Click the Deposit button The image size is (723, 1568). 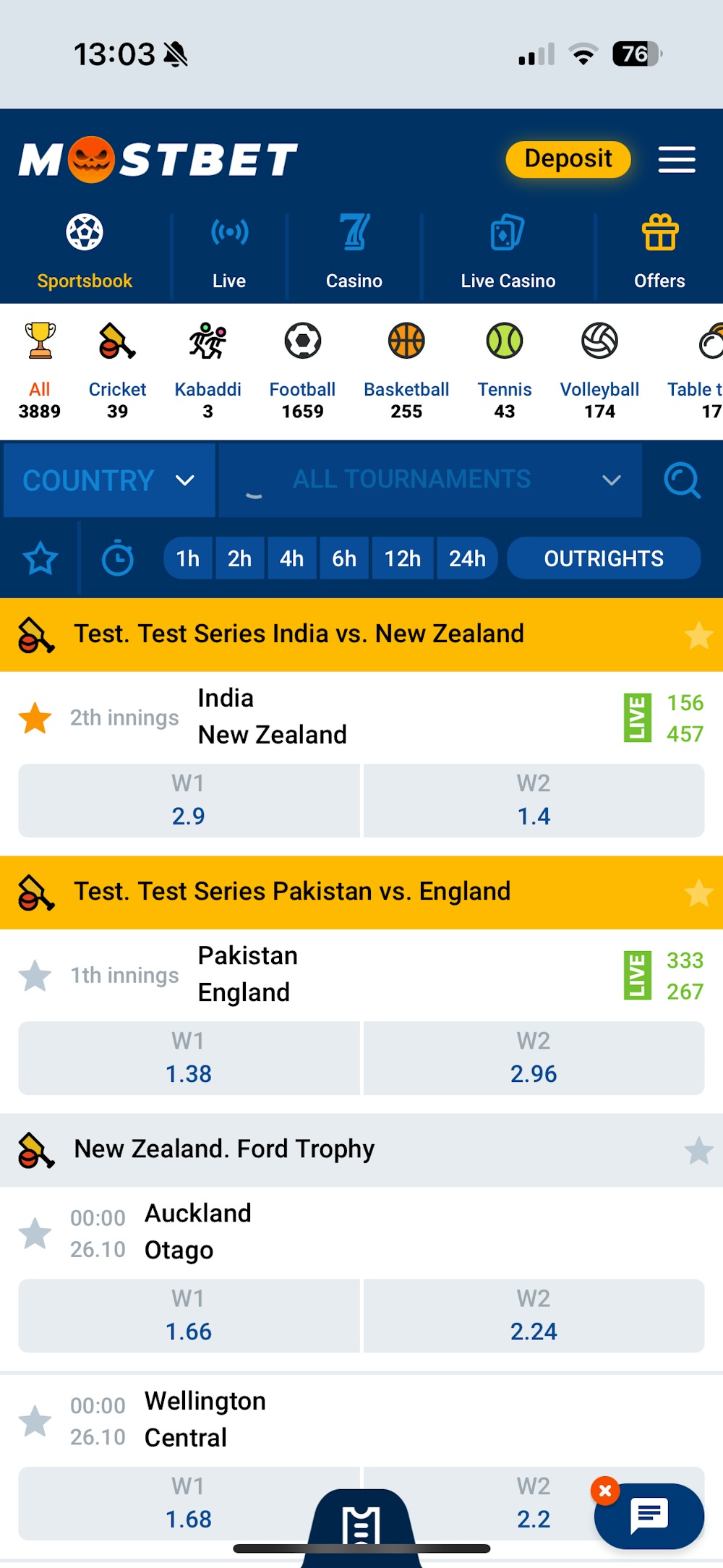pos(568,159)
